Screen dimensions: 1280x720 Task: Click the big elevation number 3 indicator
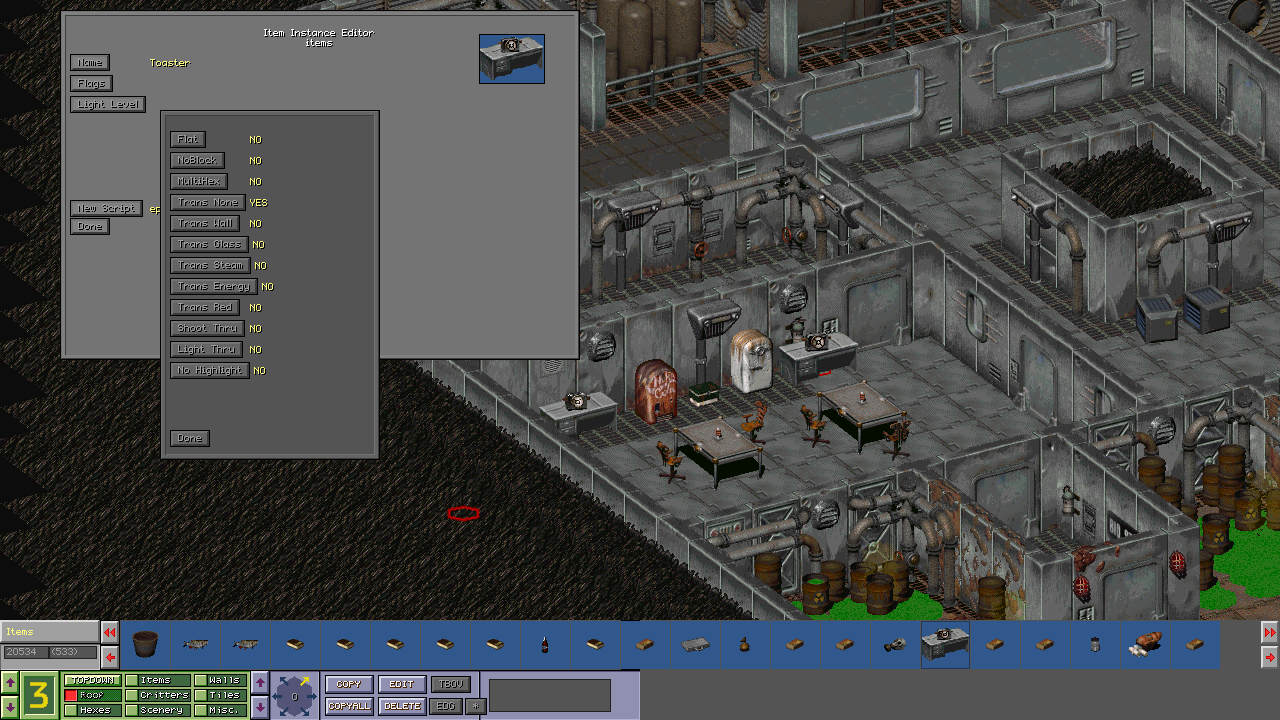(x=39, y=695)
